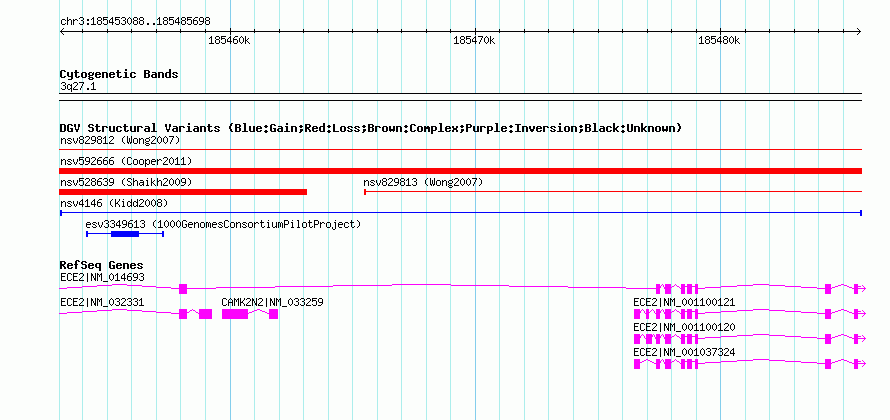Click the nsv829813 (Wong2007) label

[423, 182]
